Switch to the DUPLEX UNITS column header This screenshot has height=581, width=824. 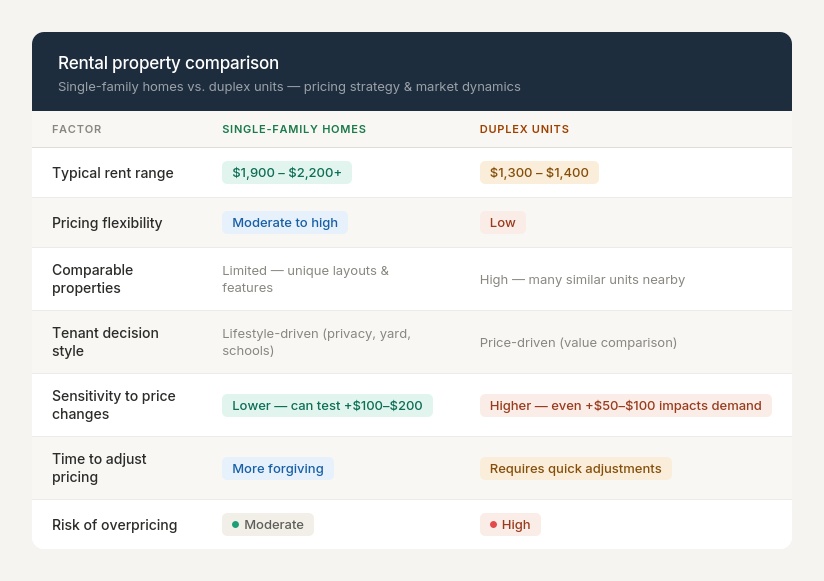tap(524, 129)
